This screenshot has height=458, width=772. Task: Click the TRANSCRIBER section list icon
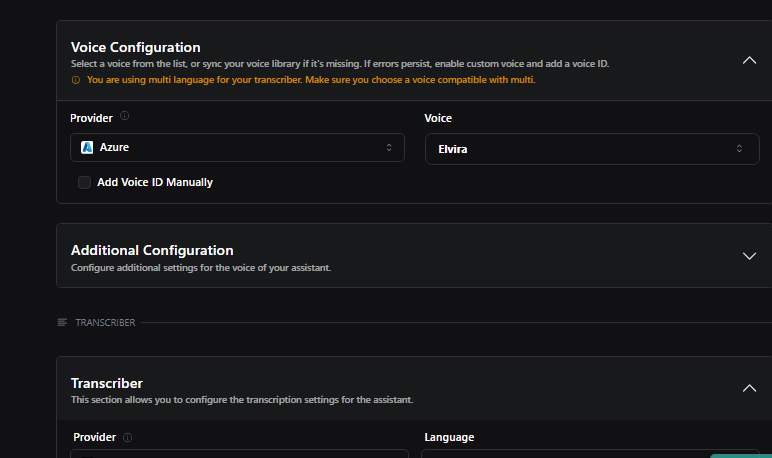click(63, 322)
